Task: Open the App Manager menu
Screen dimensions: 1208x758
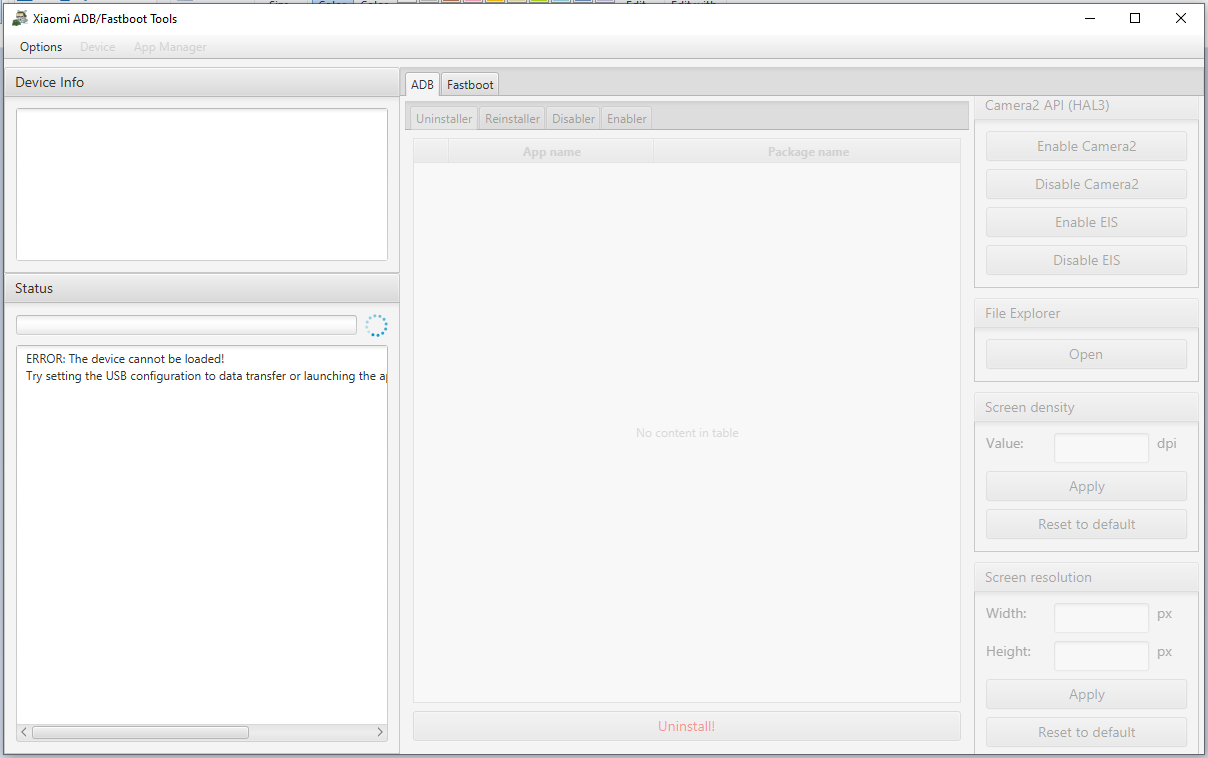Action: (x=170, y=47)
